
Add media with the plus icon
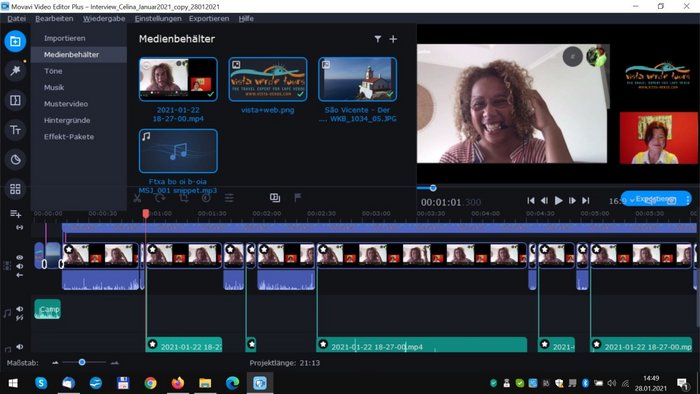393,39
